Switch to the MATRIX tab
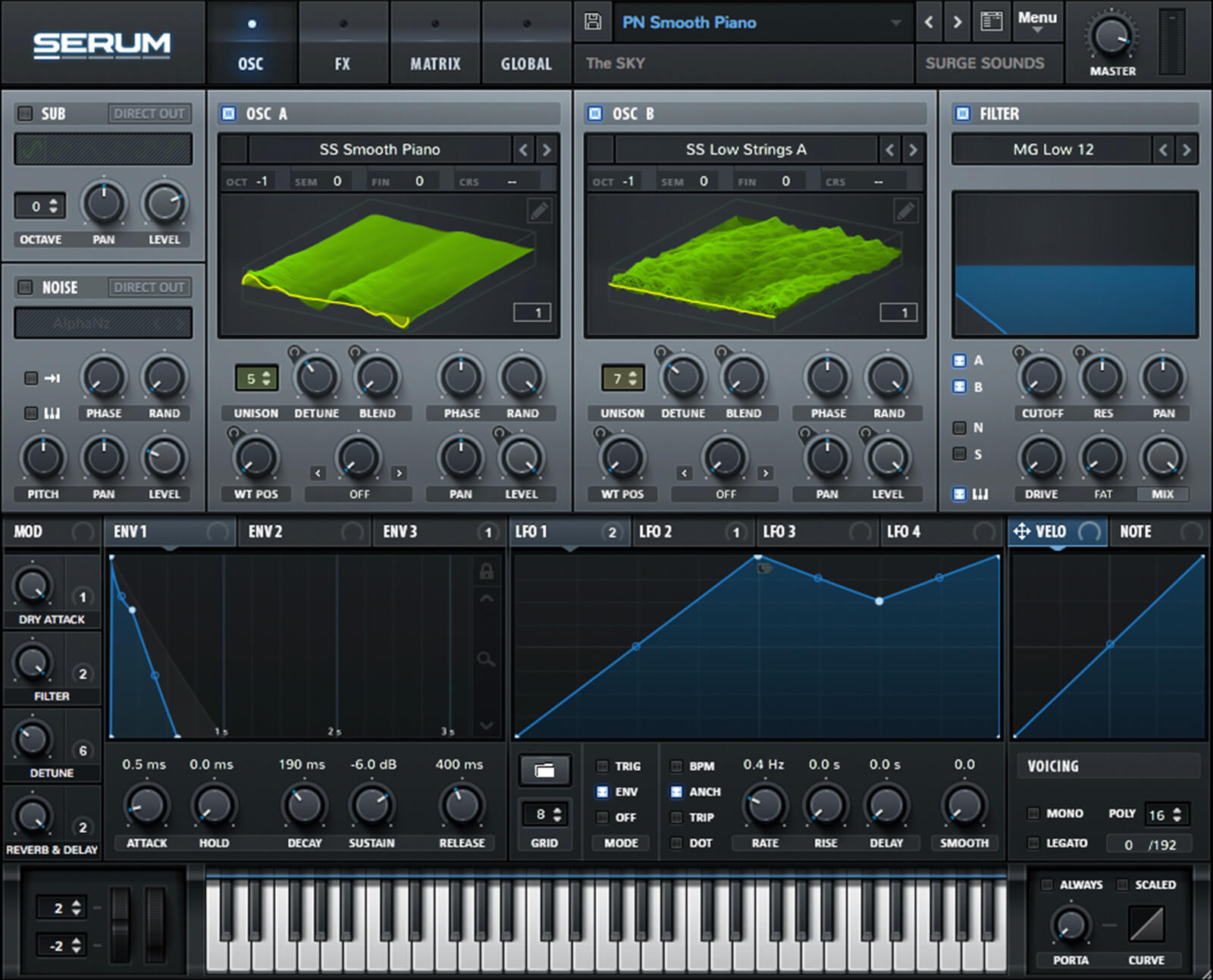This screenshot has height=980, width=1213. [435, 43]
